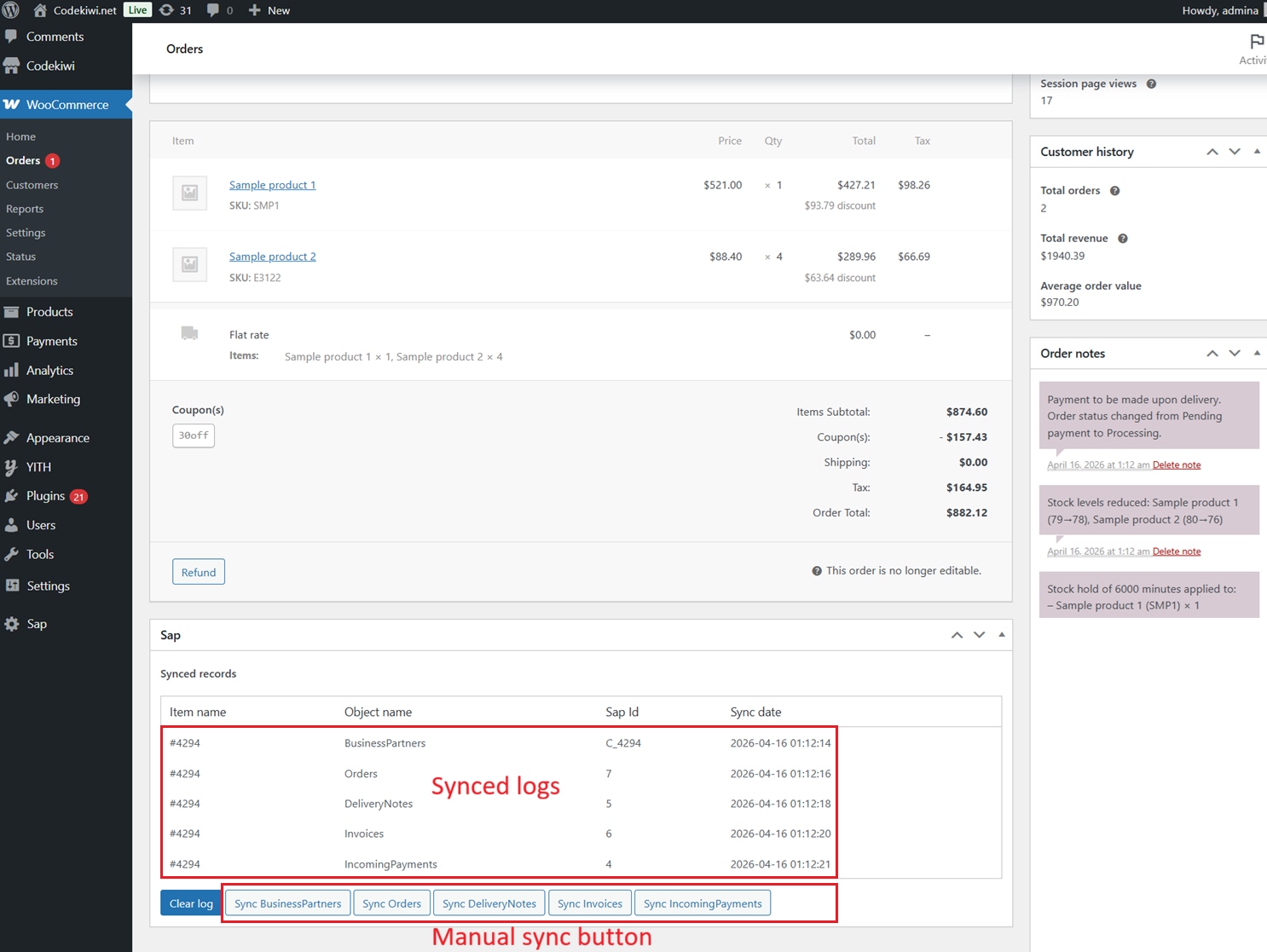Click the Refund button
The height and width of the screenshot is (952, 1267).
point(199,572)
